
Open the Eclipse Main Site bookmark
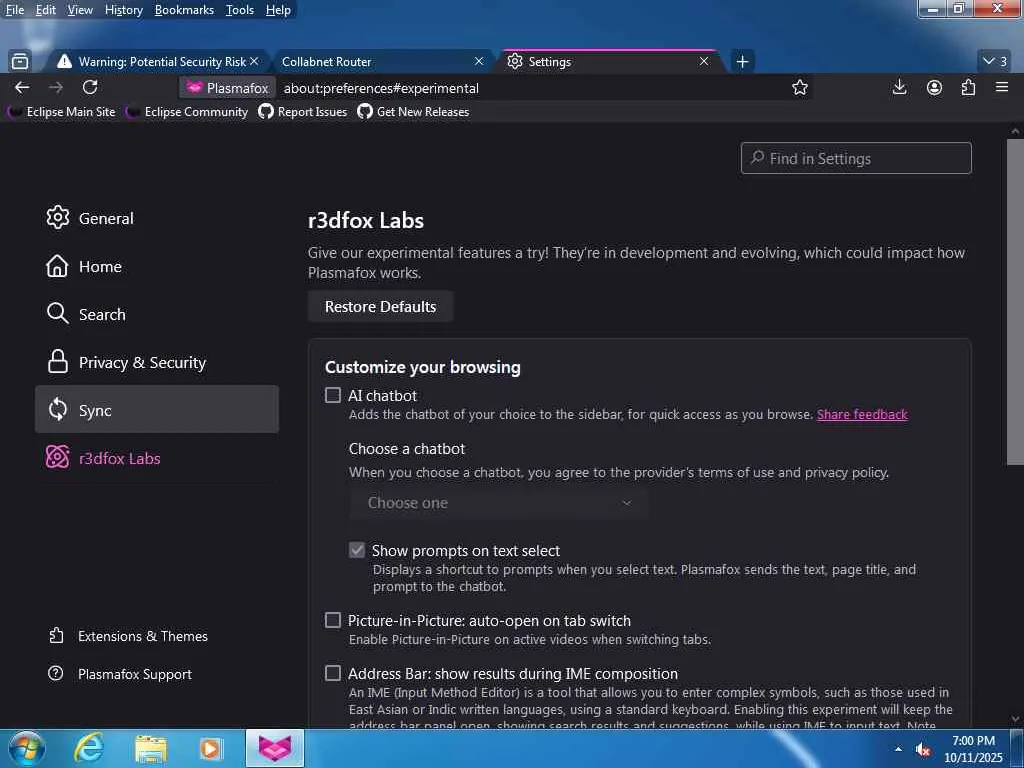pos(63,112)
